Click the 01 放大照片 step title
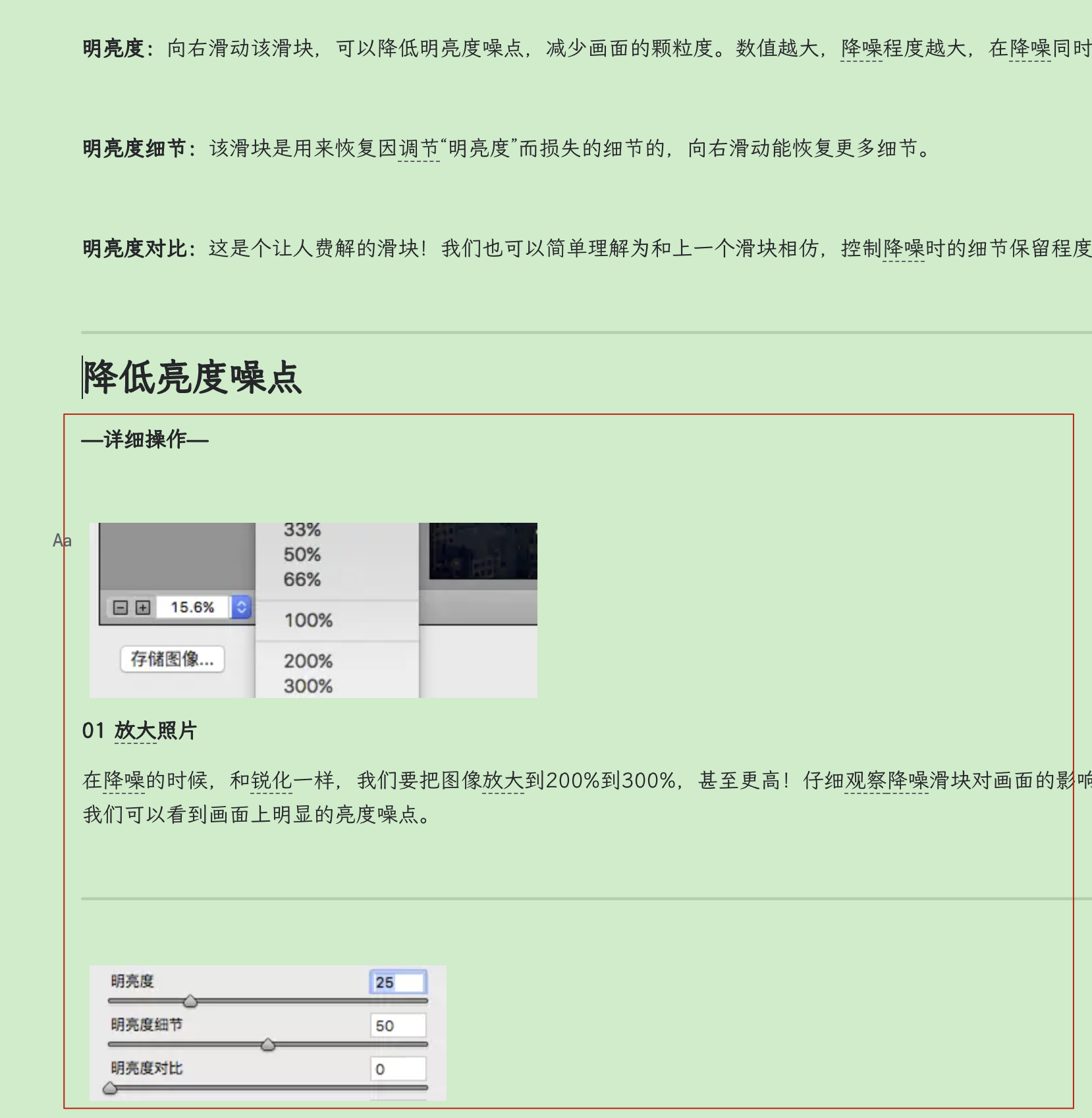The height and width of the screenshot is (1118, 1092). pyautogui.click(x=140, y=730)
